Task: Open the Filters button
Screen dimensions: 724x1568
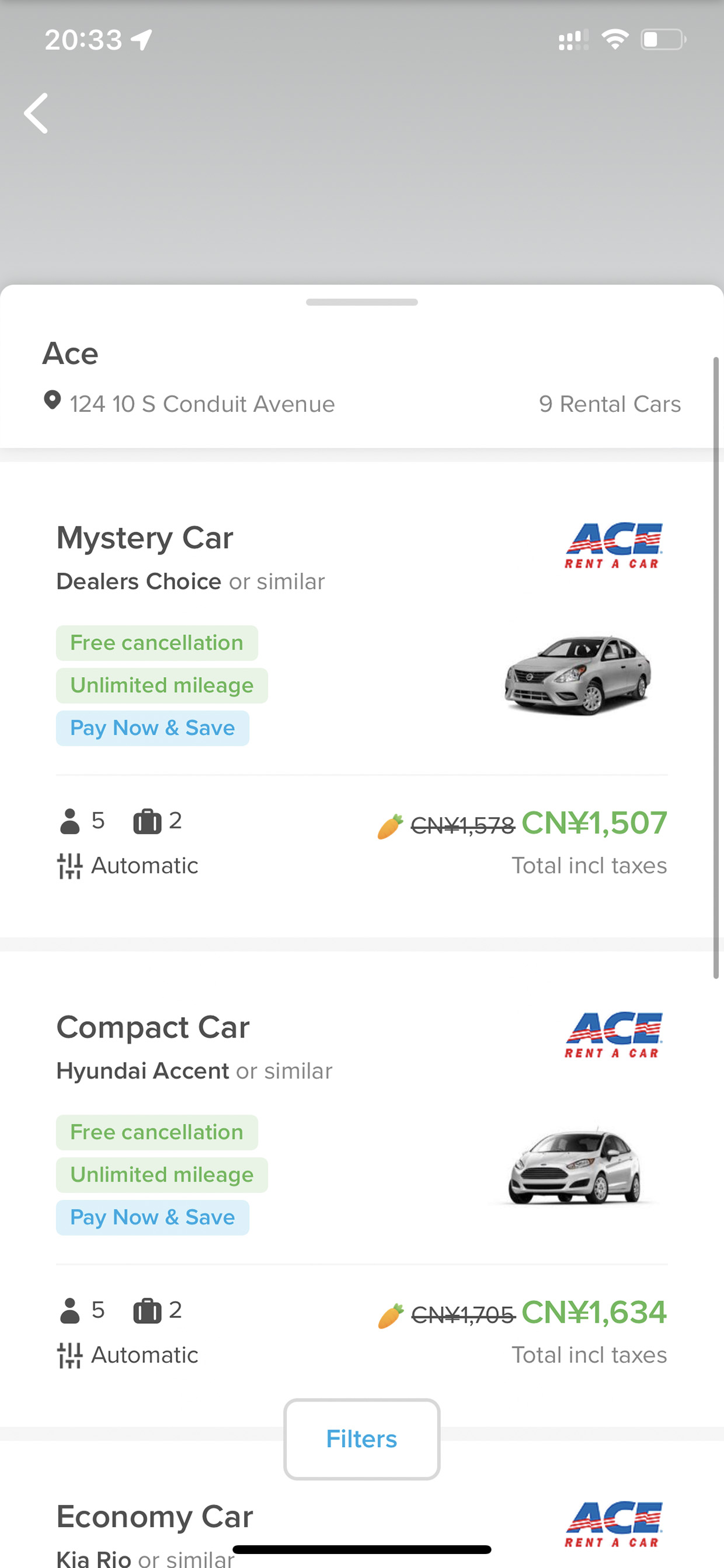Action: [x=362, y=1439]
